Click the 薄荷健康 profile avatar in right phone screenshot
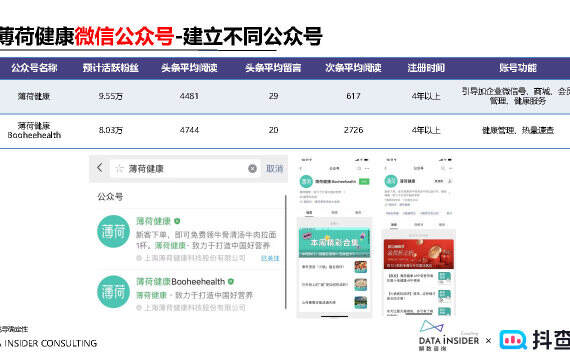Screen dimensions: 570x360 tap(391, 181)
